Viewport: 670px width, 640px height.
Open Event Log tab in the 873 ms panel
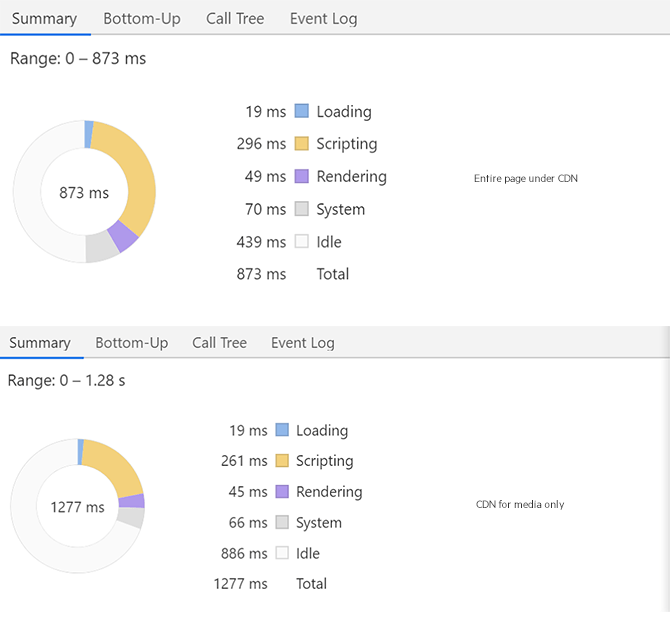pos(323,18)
